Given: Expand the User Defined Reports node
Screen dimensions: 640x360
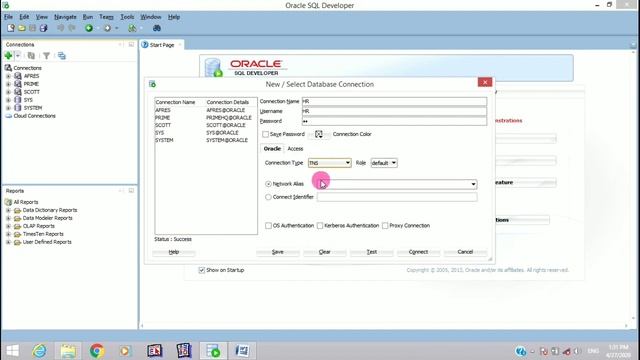Looking at the screenshot, I should [8, 242].
